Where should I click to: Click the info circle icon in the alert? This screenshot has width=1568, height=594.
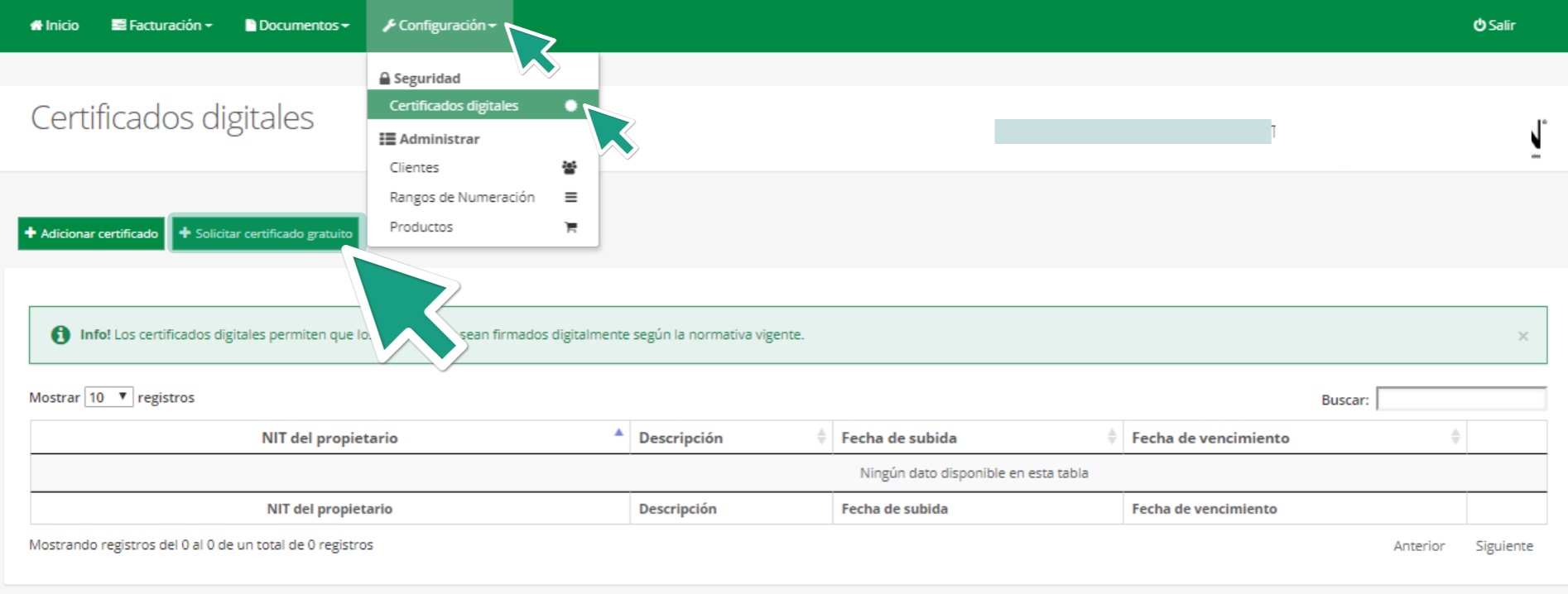(60, 334)
